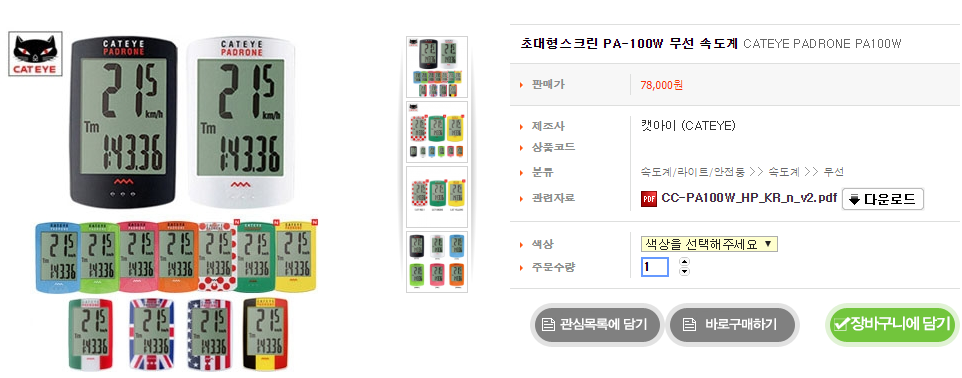The width and height of the screenshot is (962, 378).
Task: Click the CATEYE brand logo
Action: pyautogui.click(x=36, y=55)
